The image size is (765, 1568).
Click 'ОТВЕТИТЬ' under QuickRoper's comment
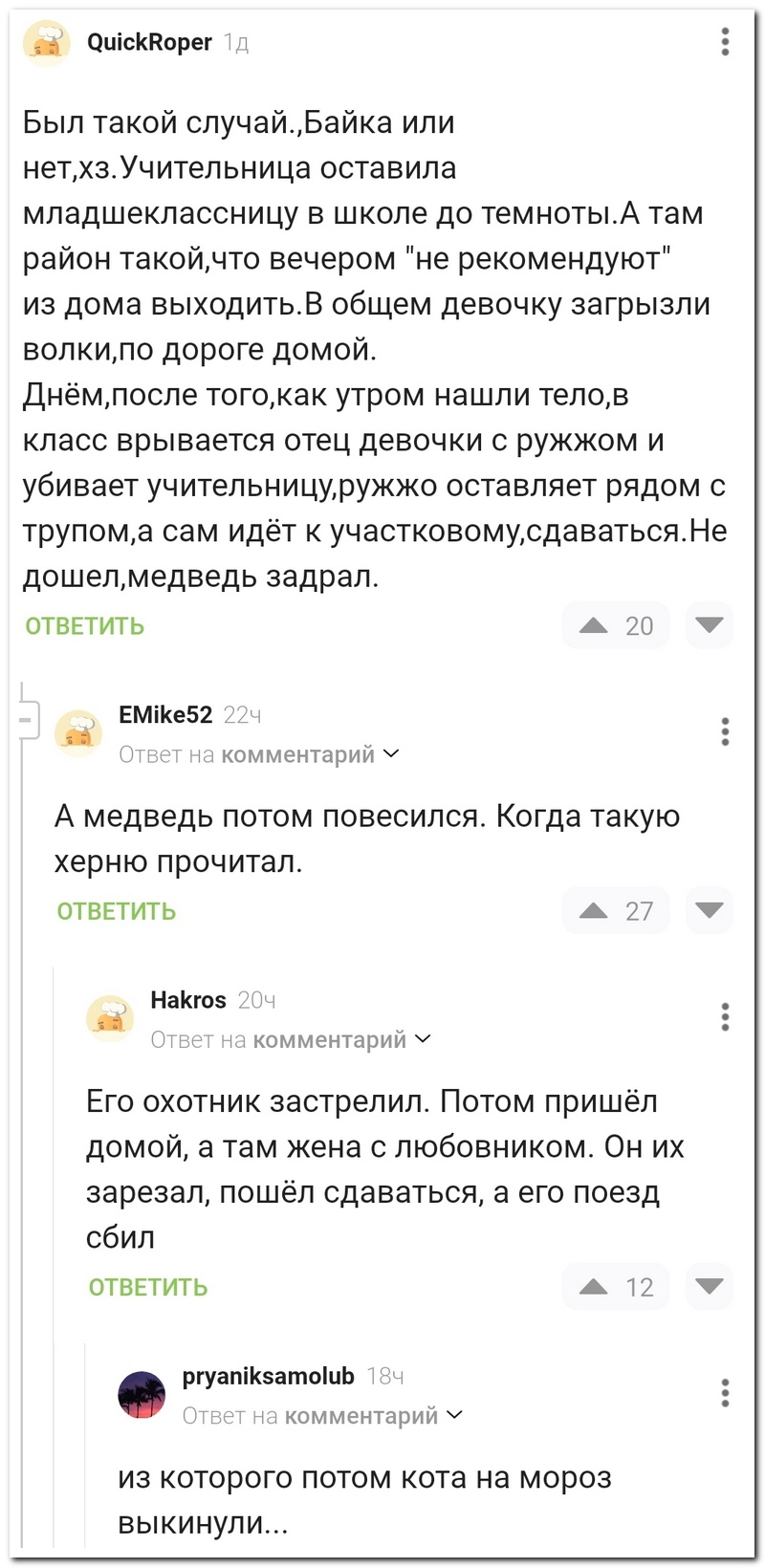click(84, 626)
